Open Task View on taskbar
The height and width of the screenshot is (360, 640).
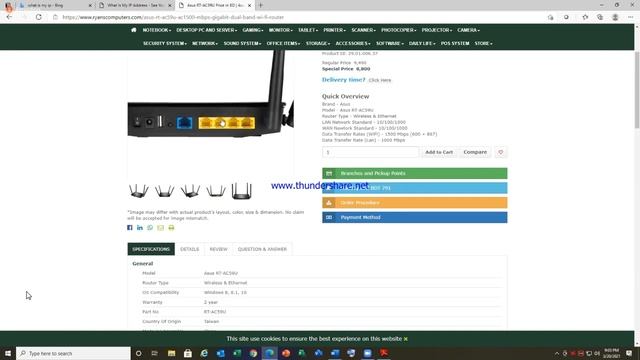coord(155,353)
